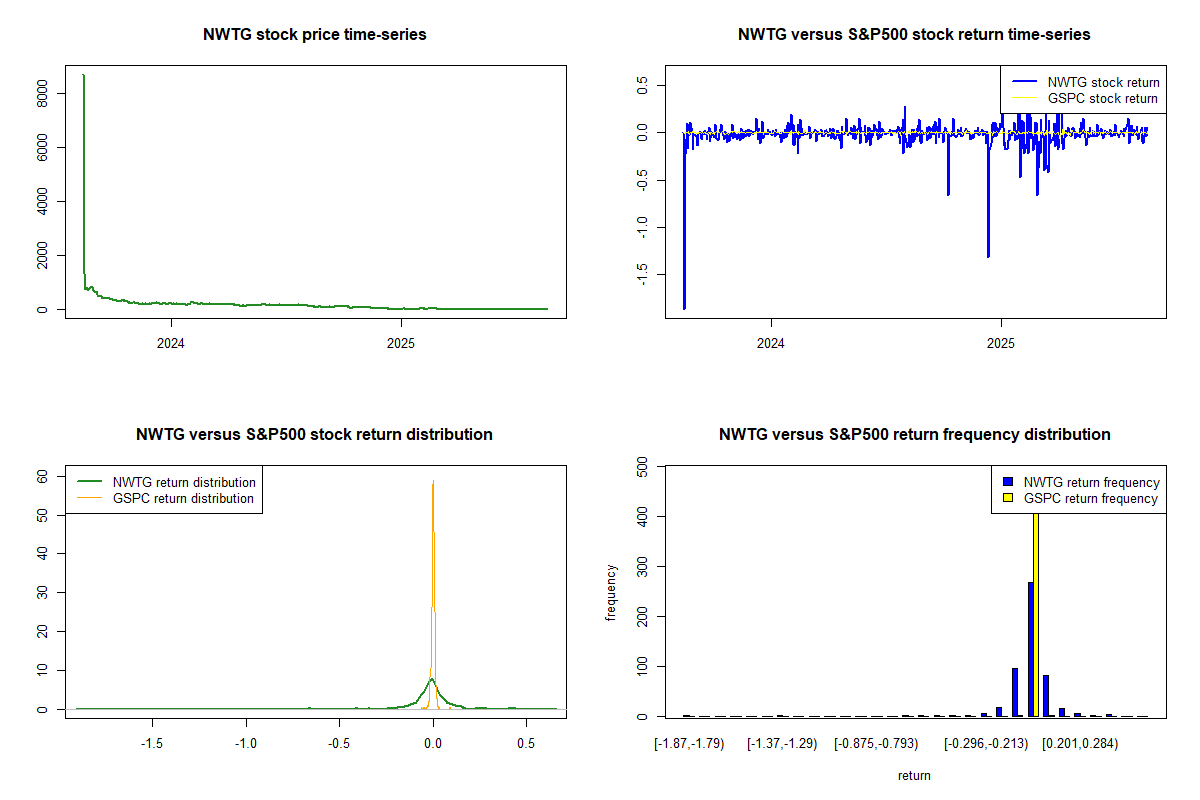Click the NWTG stock price time-series title
The width and height of the screenshot is (1200, 800).
pyautogui.click(x=315, y=34)
